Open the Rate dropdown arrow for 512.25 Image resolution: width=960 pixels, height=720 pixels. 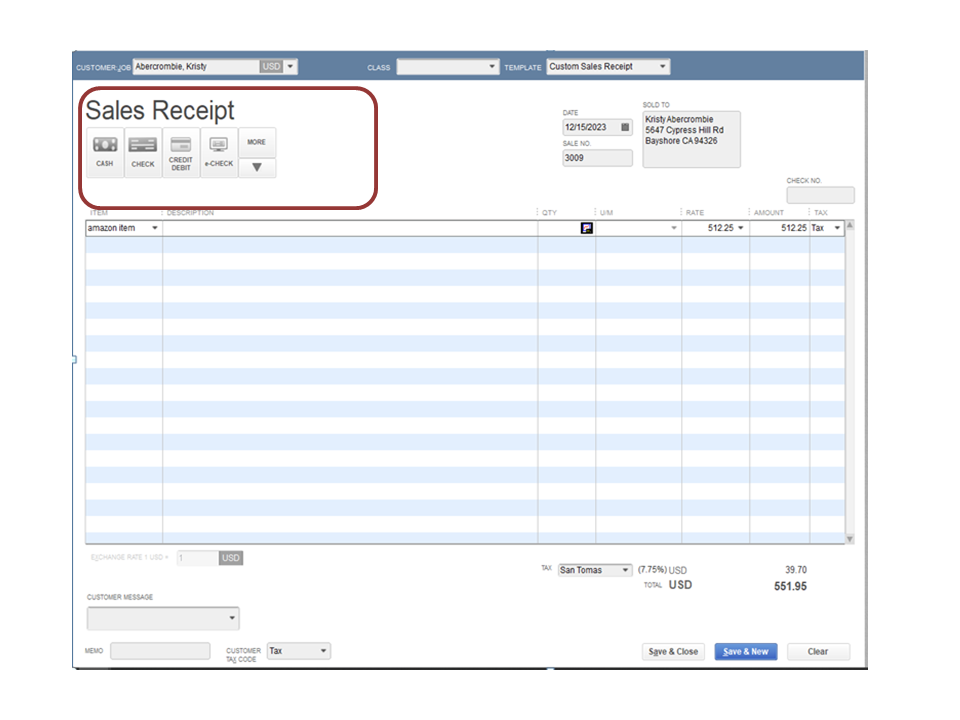coord(741,228)
